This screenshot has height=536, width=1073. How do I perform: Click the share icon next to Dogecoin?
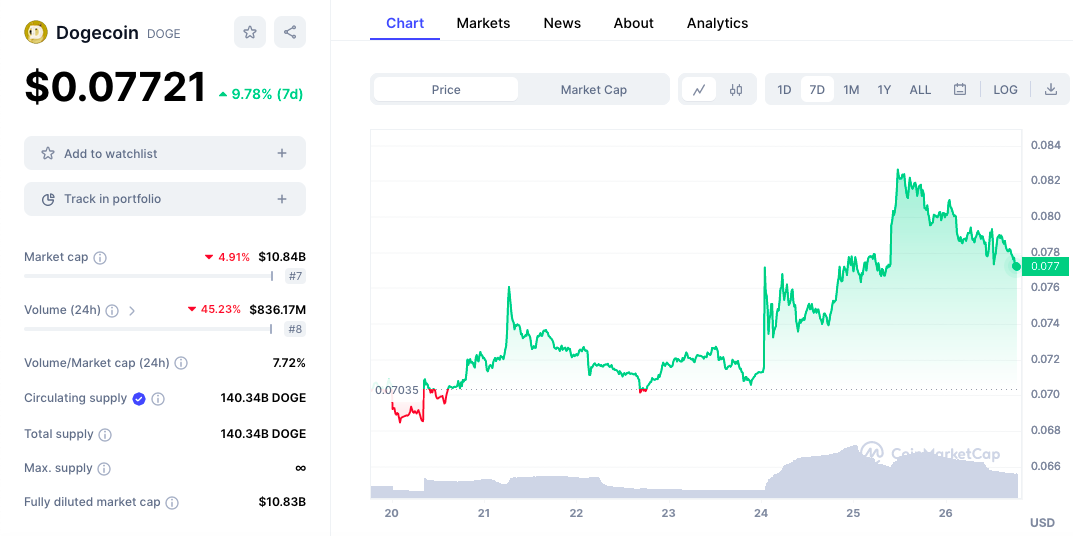click(290, 32)
